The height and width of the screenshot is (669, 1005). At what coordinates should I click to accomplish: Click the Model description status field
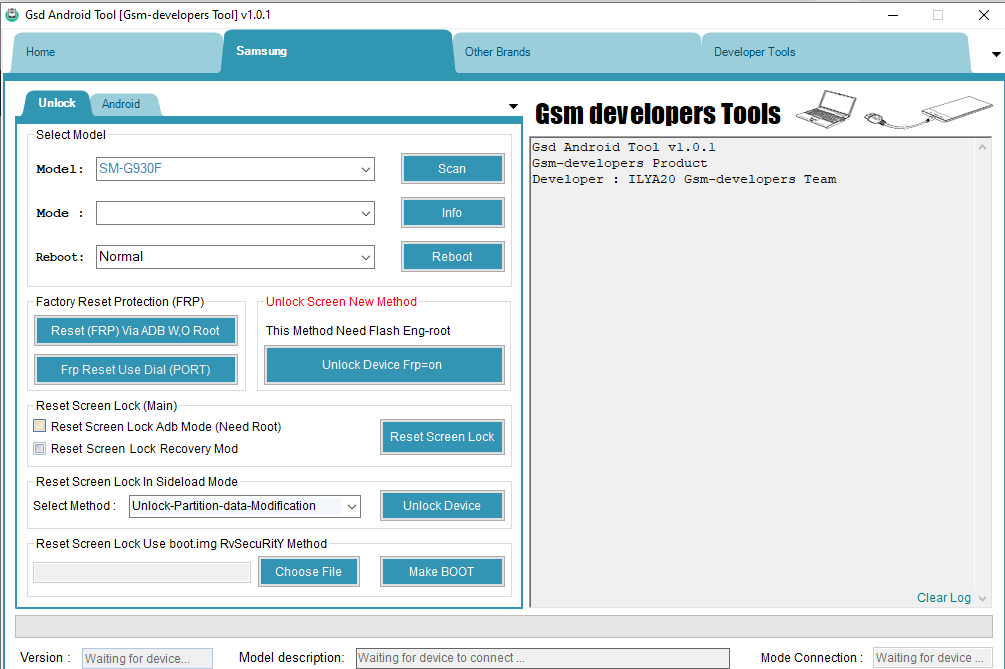(x=542, y=658)
